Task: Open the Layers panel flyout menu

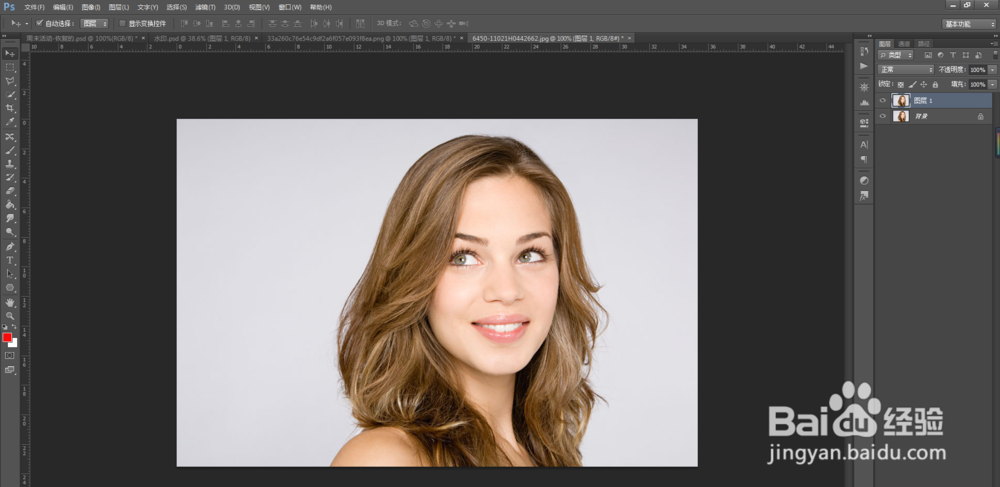Action: (x=994, y=43)
